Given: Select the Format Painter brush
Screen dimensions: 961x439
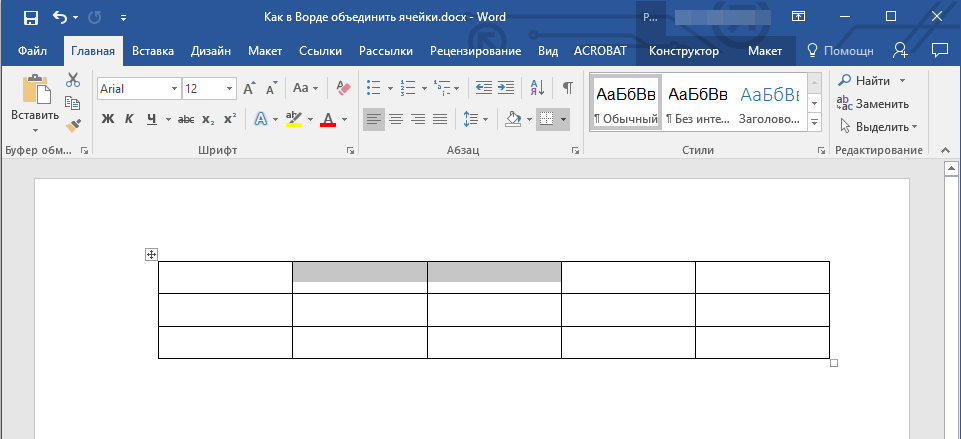Looking at the screenshot, I should coord(73,125).
